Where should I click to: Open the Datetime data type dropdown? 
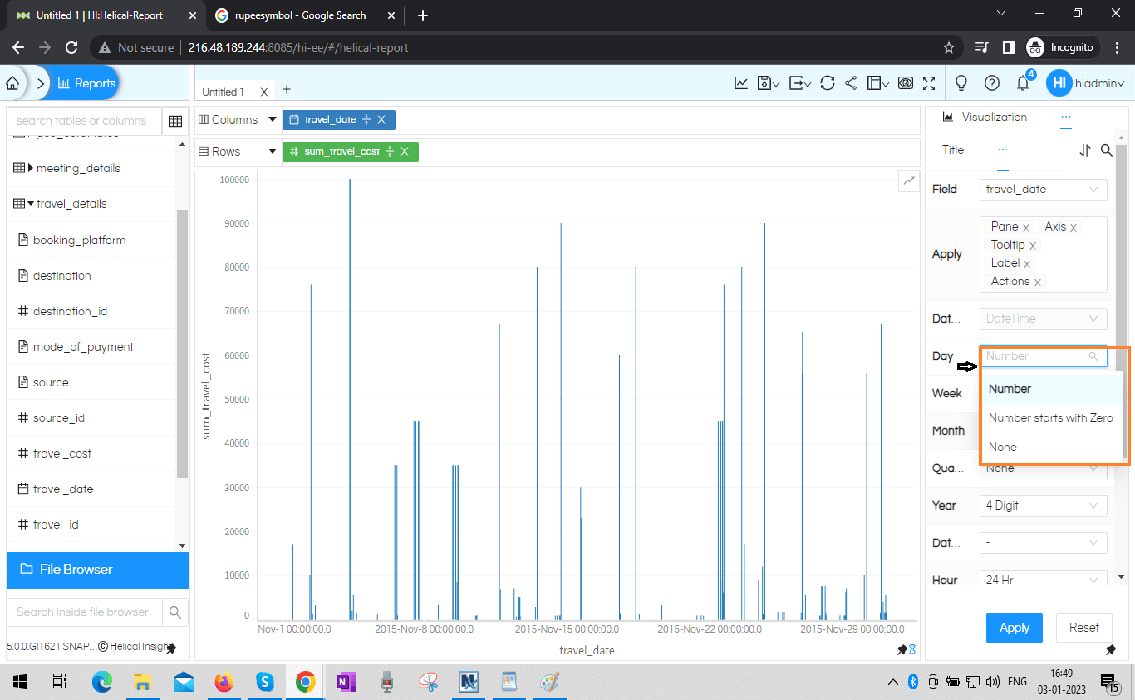pos(1043,319)
